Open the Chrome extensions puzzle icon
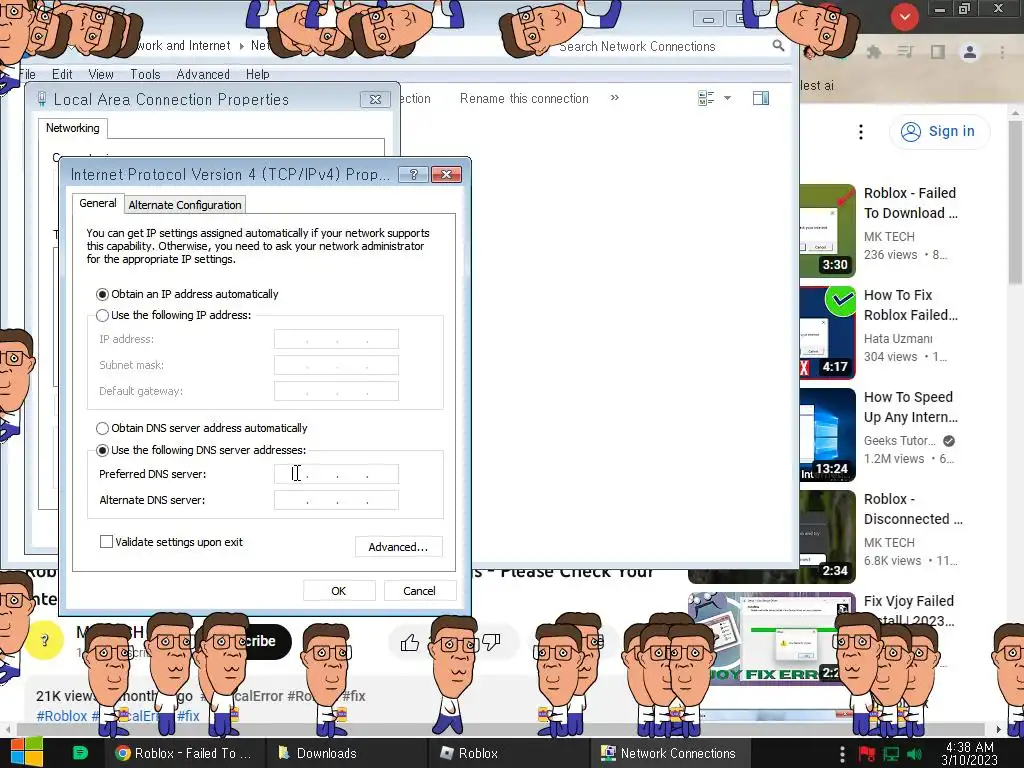Image resolution: width=1024 pixels, height=768 pixels. pyautogui.click(x=874, y=52)
